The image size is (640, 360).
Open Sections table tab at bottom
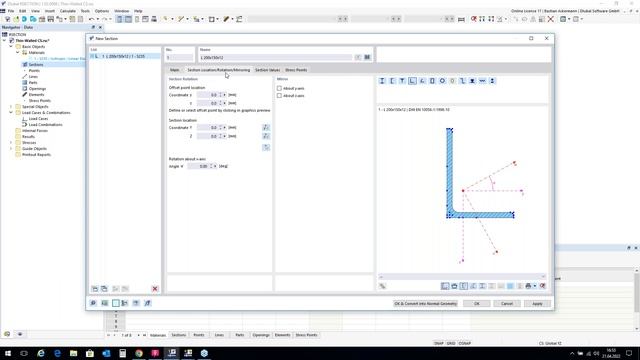pyautogui.click(x=178, y=335)
